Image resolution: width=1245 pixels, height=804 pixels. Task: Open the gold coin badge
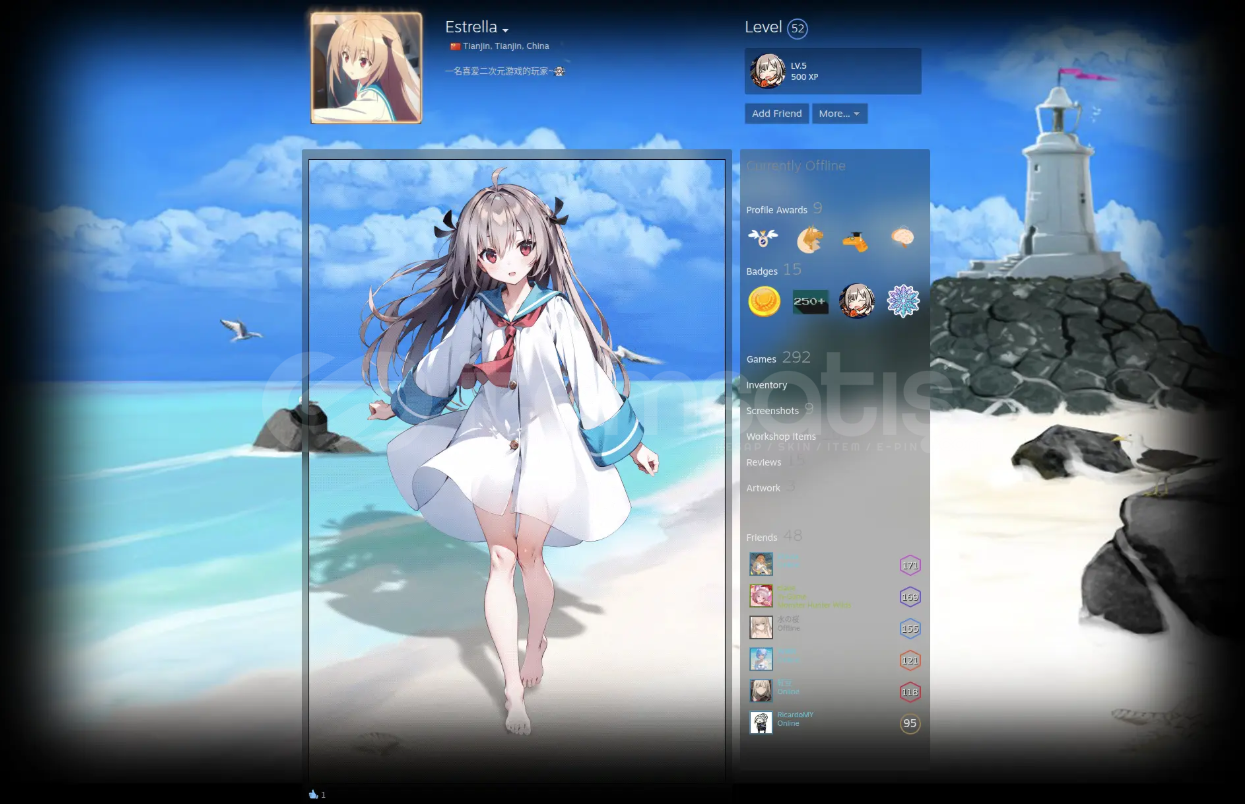coord(764,301)
